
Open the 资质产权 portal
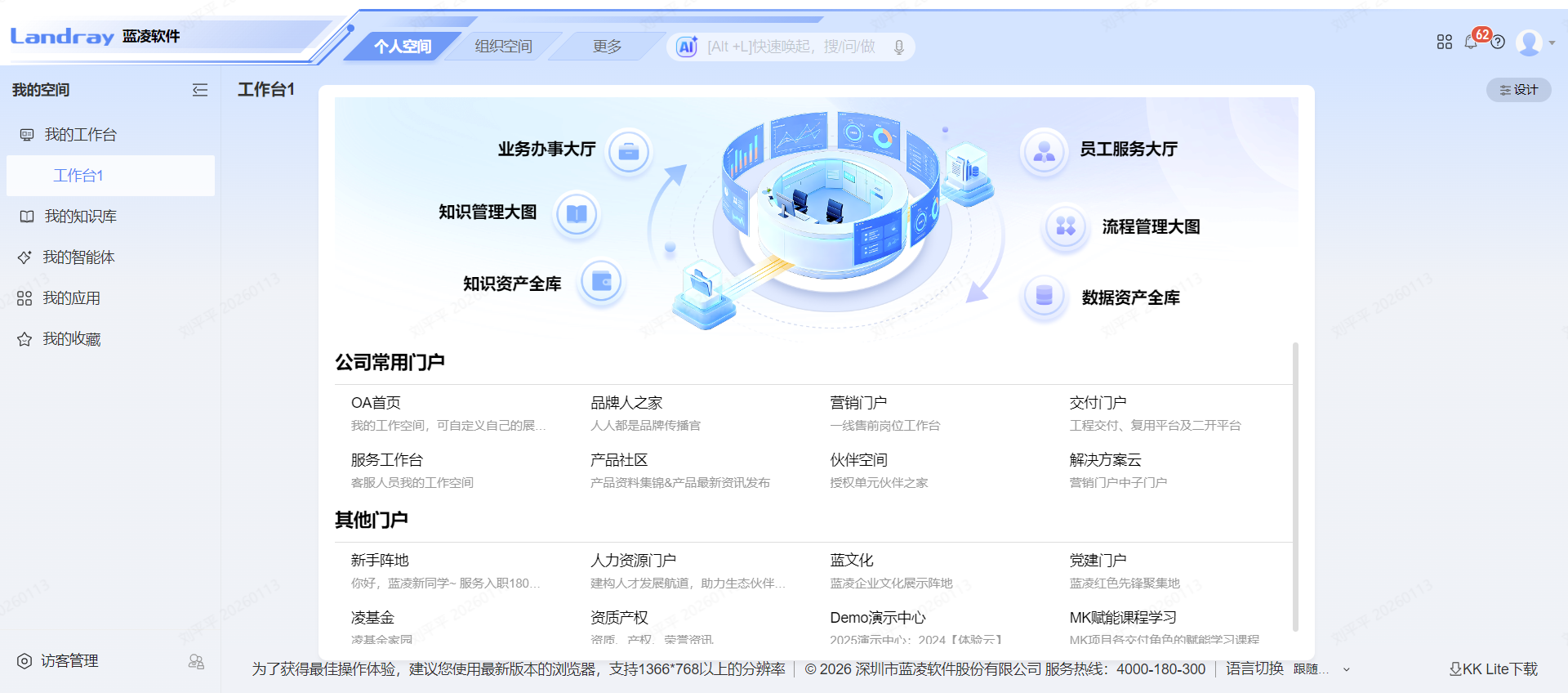(x=619, y=618)
